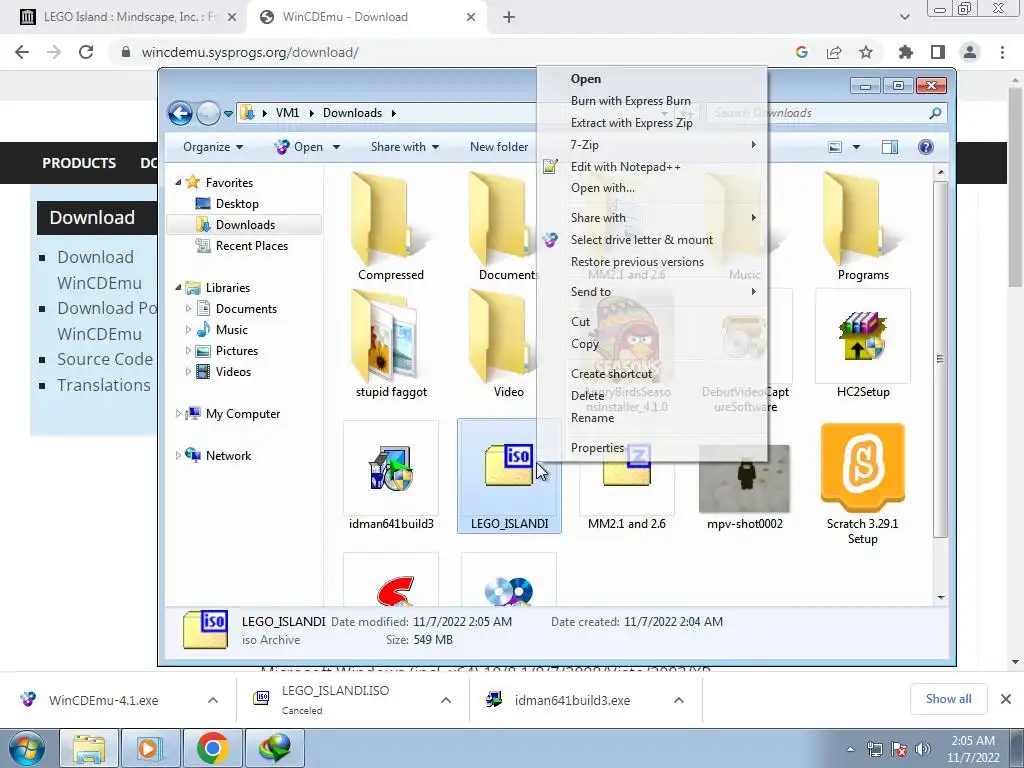The height and width of the screenshot is (768, 1024).
Task: Open the LEGO_ISLANDI iso file icon
Action: point(509,465)
